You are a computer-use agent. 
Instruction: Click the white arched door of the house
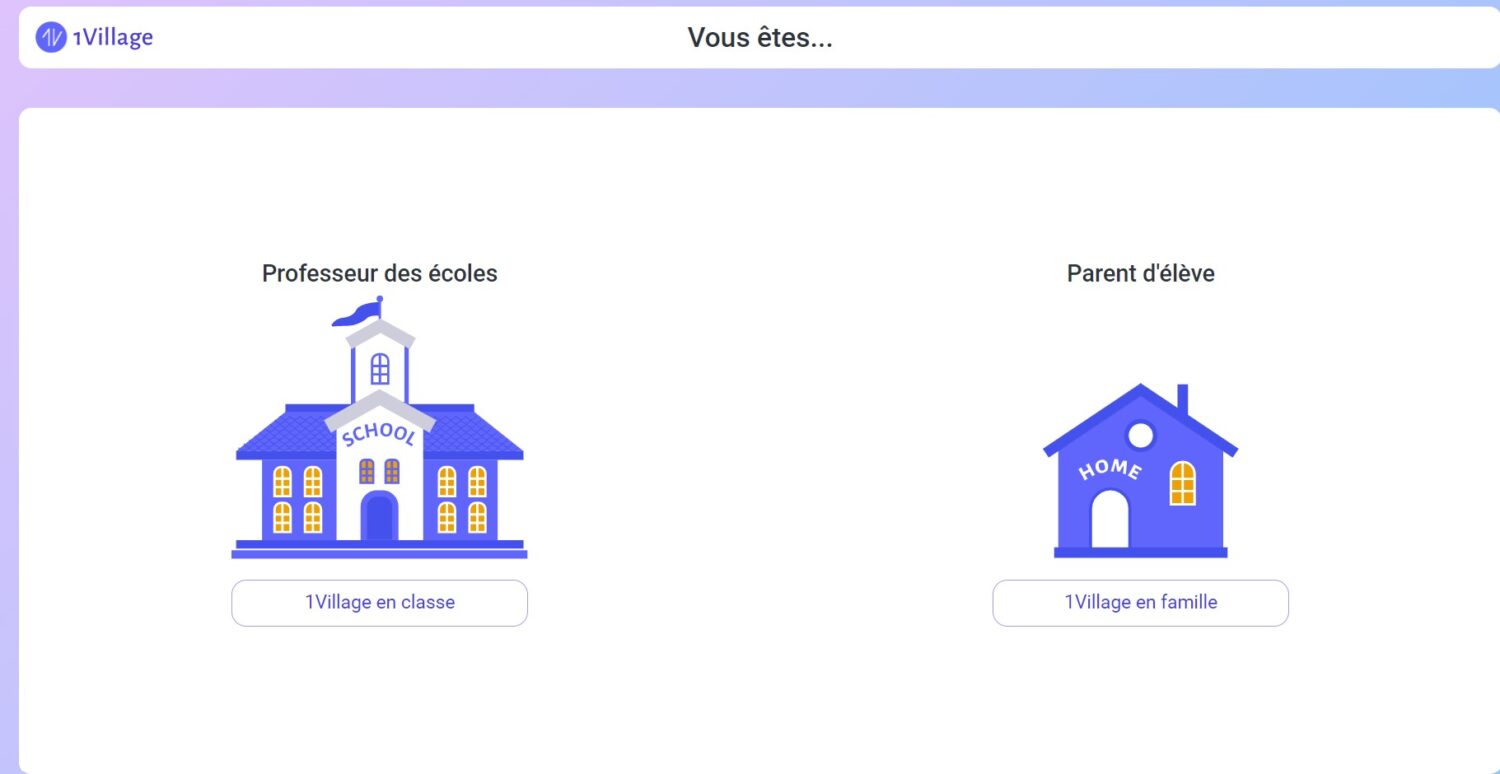point(1110,519)
